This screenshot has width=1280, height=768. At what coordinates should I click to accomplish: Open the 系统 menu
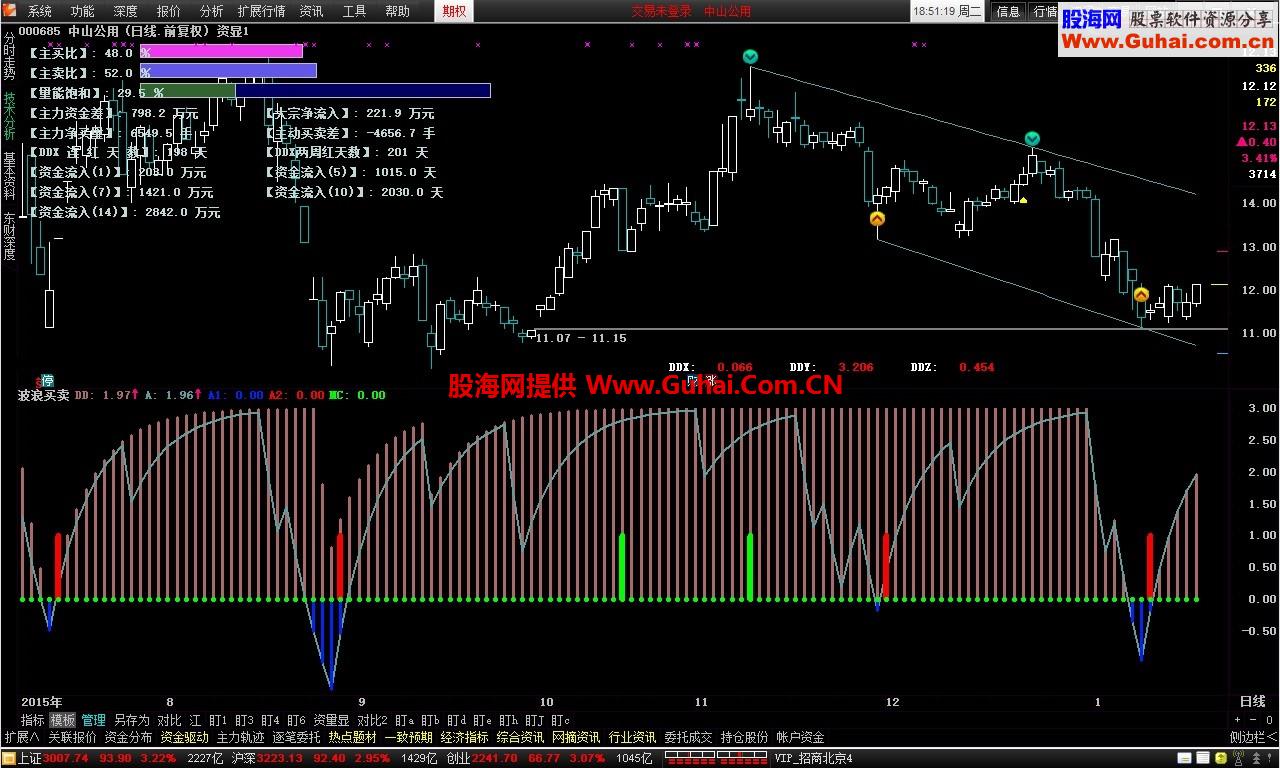(x=40, y=11)
